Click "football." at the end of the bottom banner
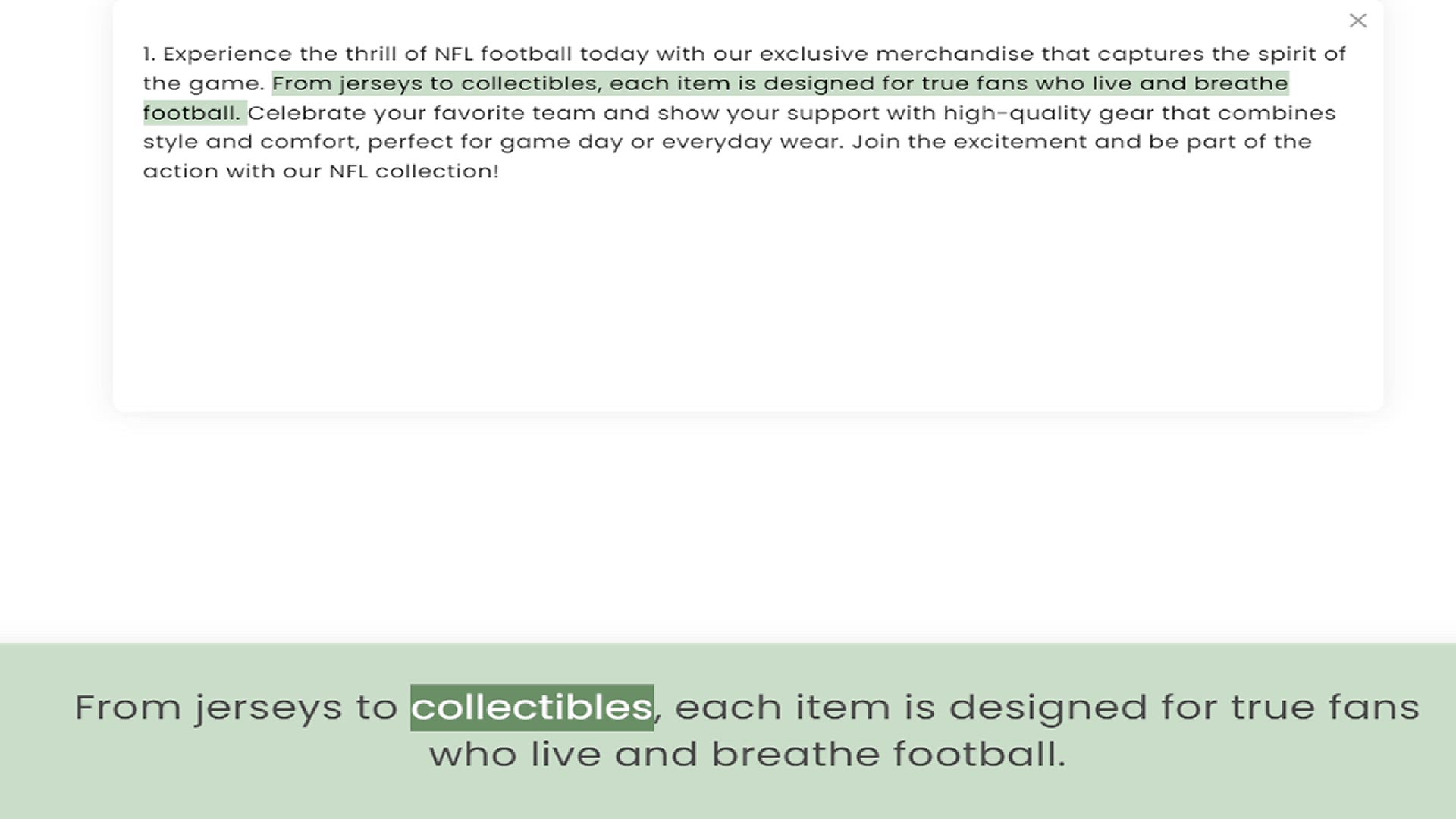Image resolution: width=1456 pixels, height=819 pixels. click(x=979, y=755)
